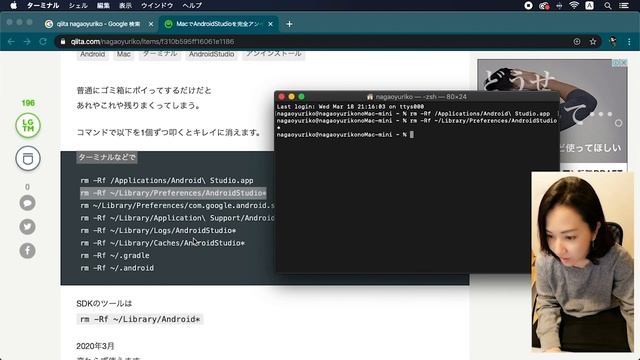Viewport: 640px width, 360px height.
Task: Open the 表示 menu
Action: 125,5
